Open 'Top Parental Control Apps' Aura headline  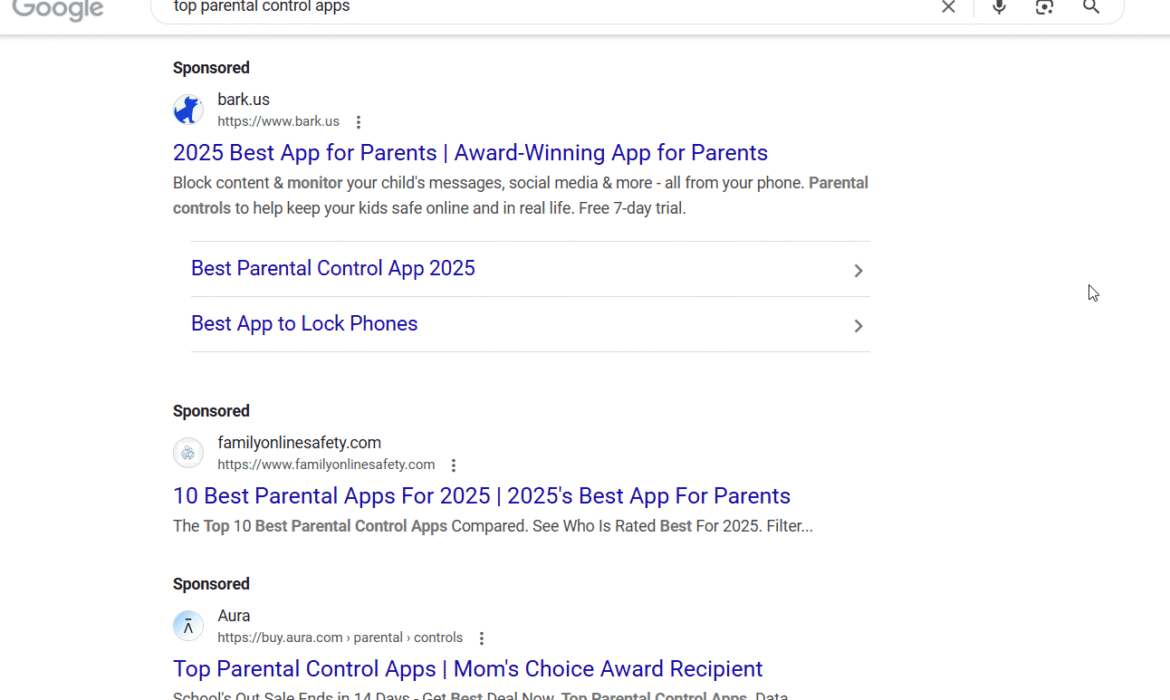pyautogui.click(x=468, y=669)
